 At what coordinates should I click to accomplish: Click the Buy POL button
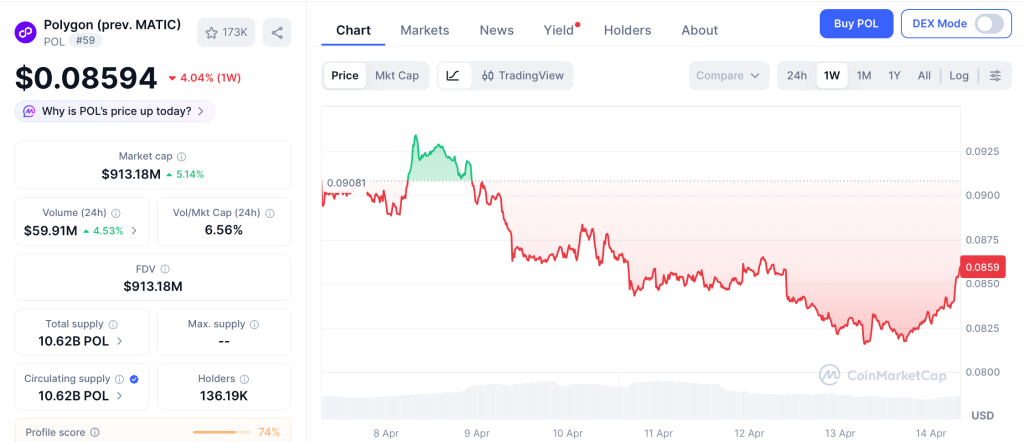click(x=855, y=24)
